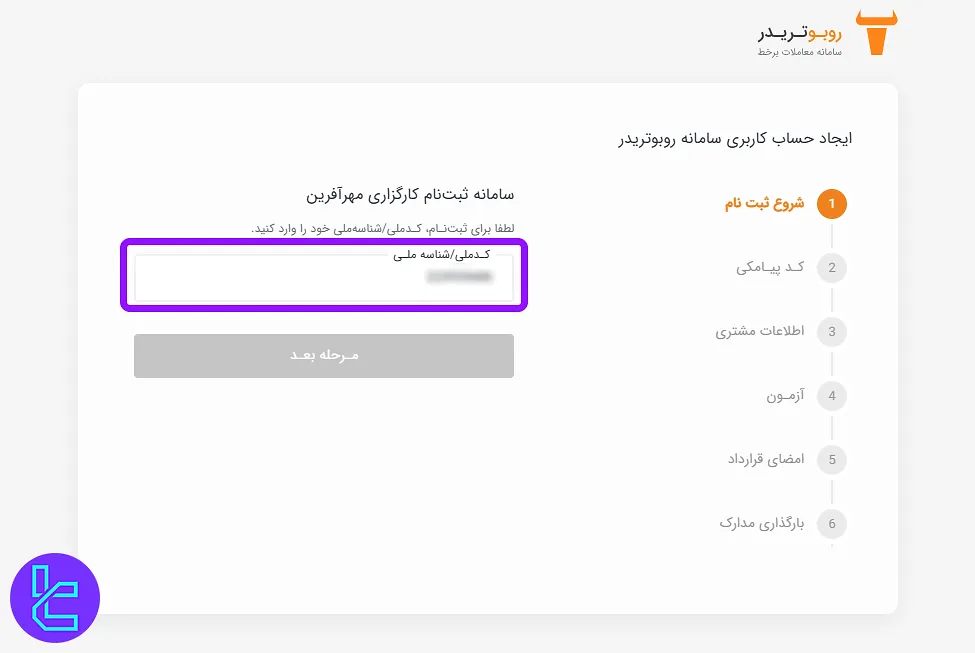Click step 6 circle بارگذاری مدارک

pyautogui.click(x=831, y=523)
